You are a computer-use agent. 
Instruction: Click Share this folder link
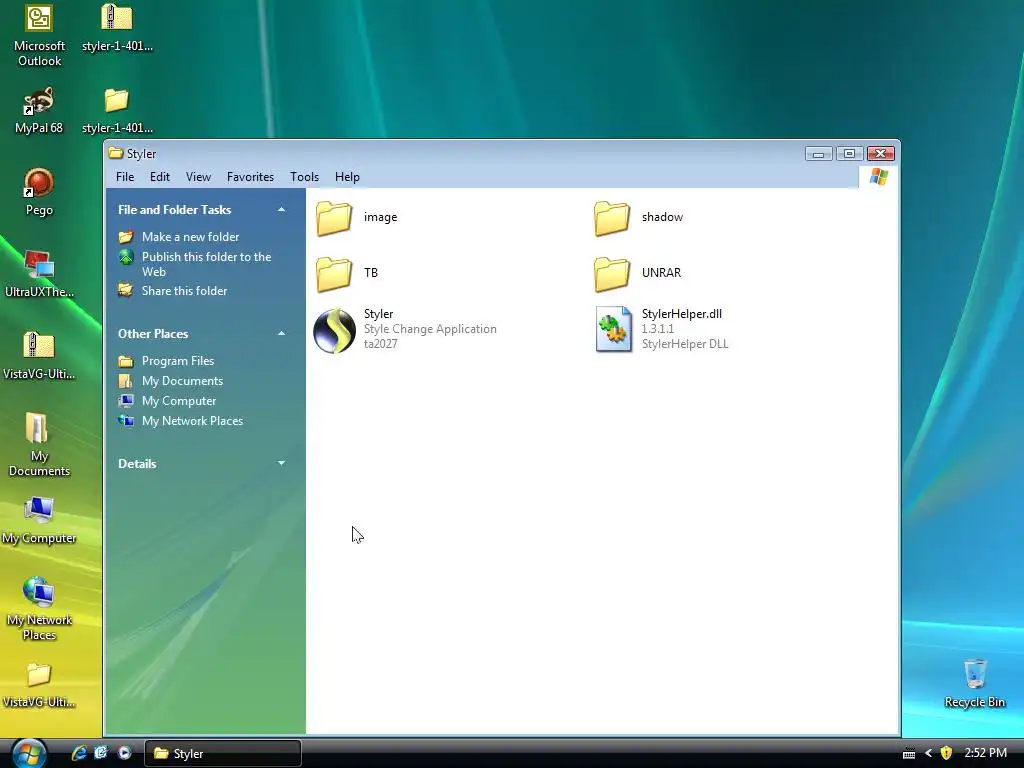point(184,291)
